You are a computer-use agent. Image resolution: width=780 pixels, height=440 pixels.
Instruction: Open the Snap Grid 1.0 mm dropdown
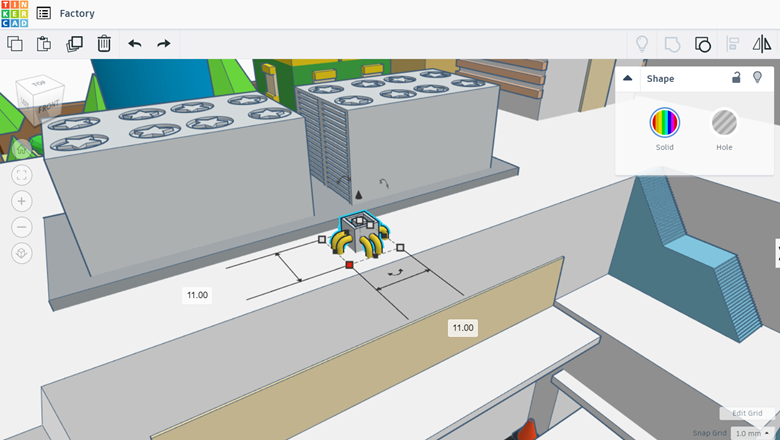click(752, 434)
